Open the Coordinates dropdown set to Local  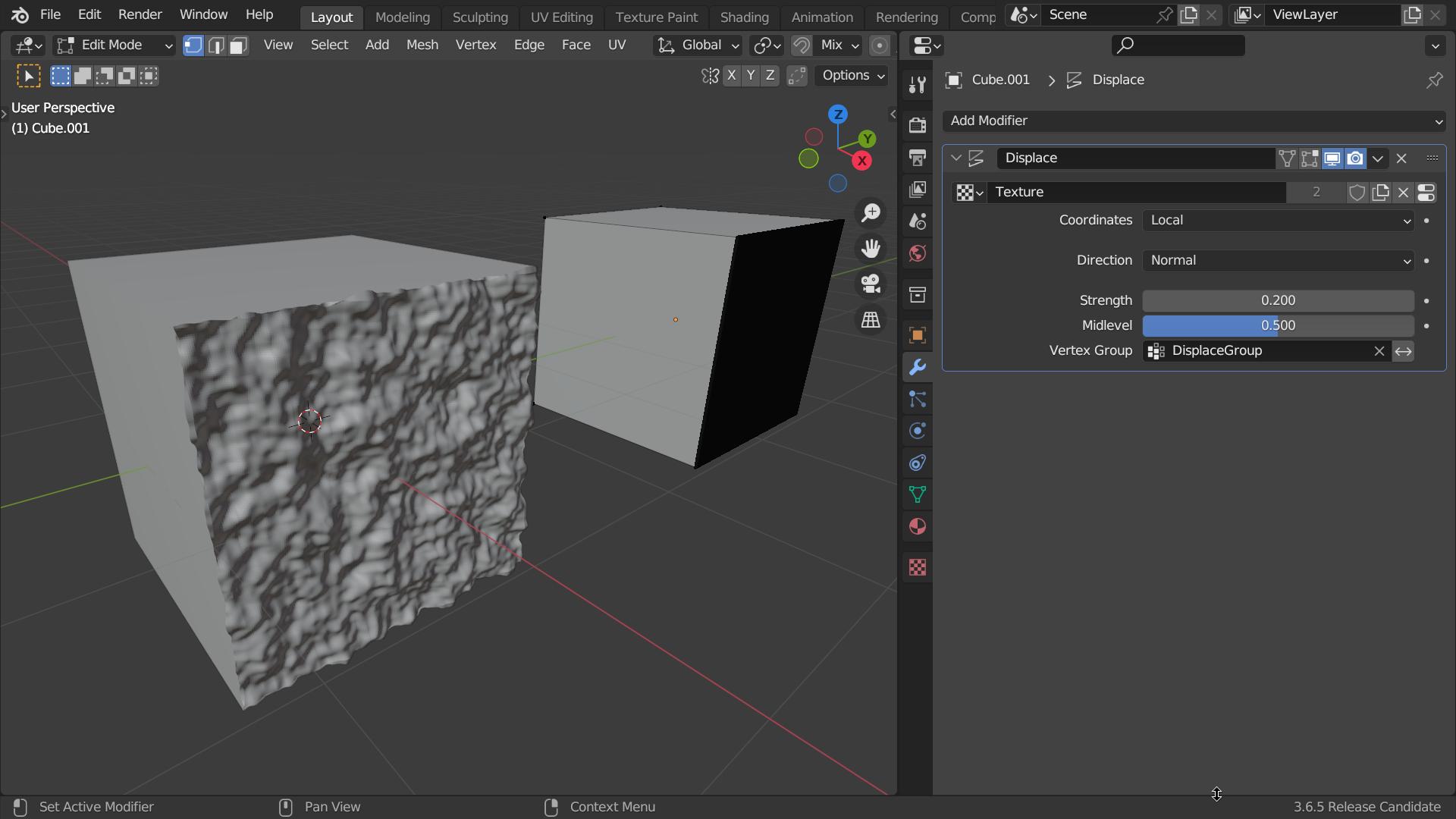[x=1278, y=221]
